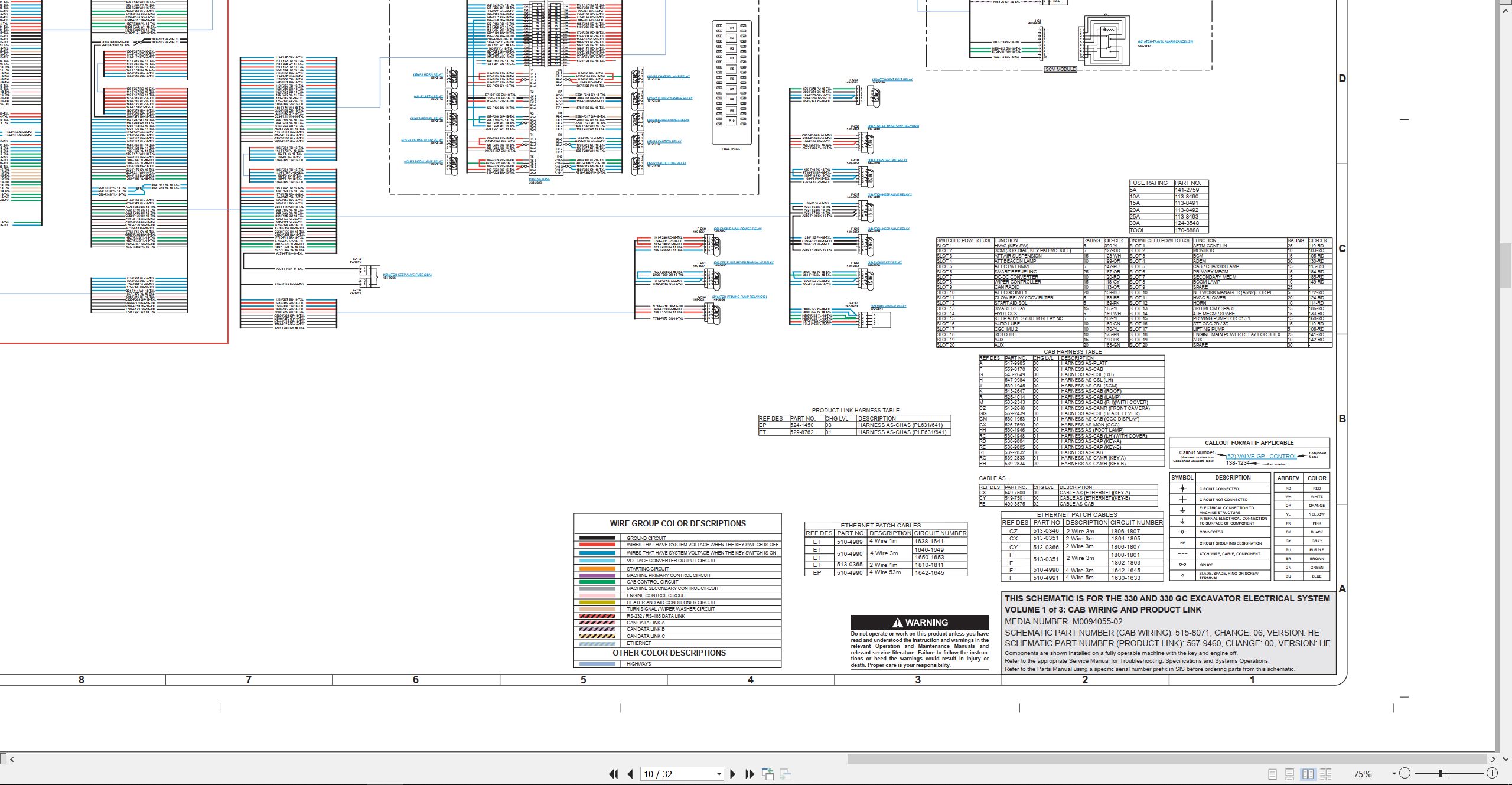Click the CALLOUT FORMAT IF APPLICABLE heading
Screen dimensions: 1512x785
tap(1249, 442)
